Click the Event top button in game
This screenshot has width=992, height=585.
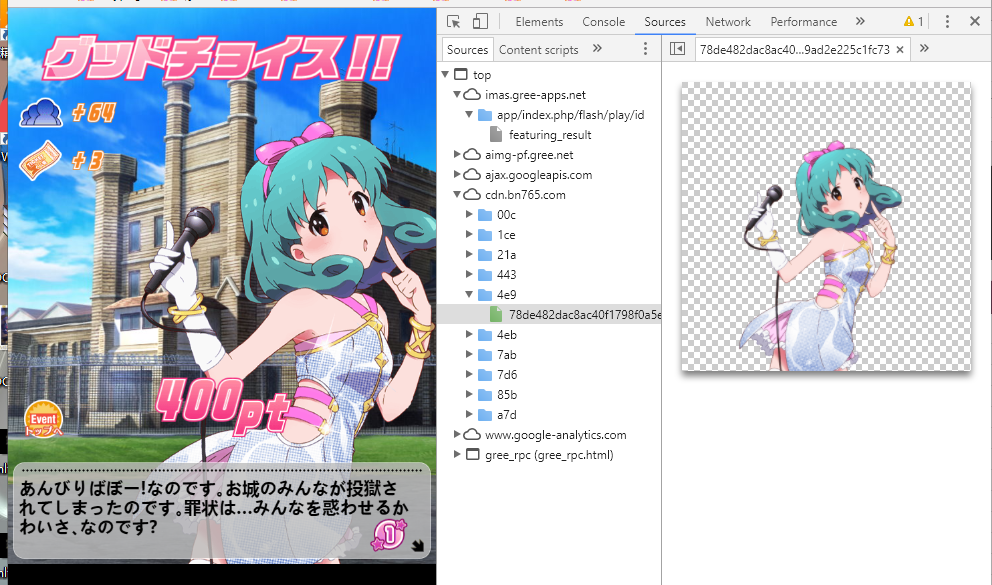pyautogui.click(x=44, y=419)
